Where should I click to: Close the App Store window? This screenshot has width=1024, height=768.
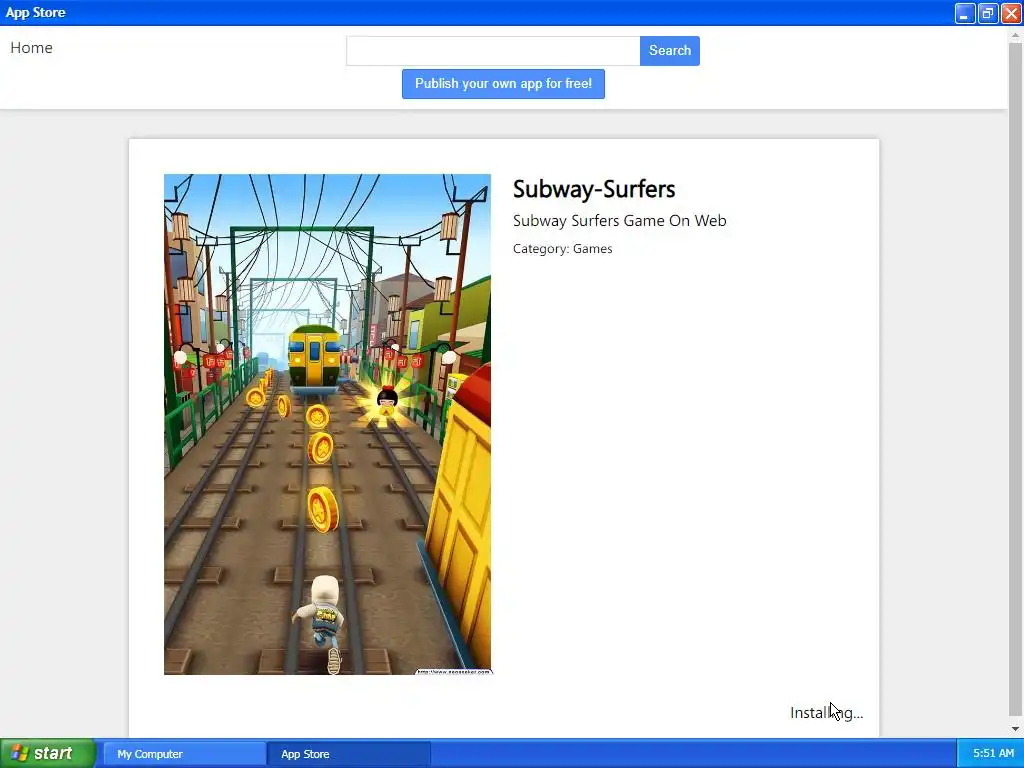tap(1011, 13)
